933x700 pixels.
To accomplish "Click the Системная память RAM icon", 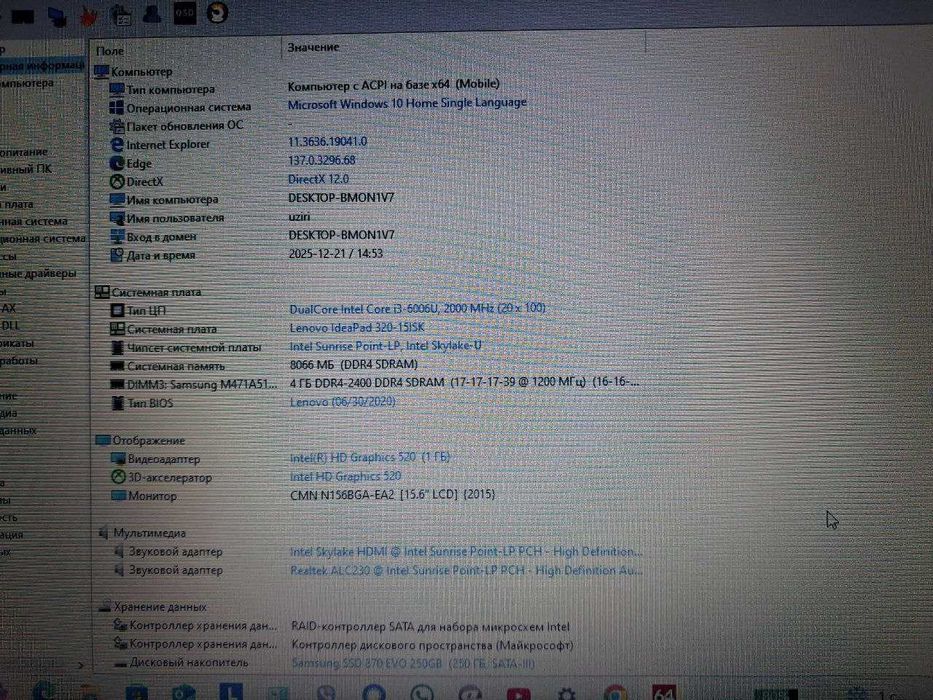I will coord(118,366).
